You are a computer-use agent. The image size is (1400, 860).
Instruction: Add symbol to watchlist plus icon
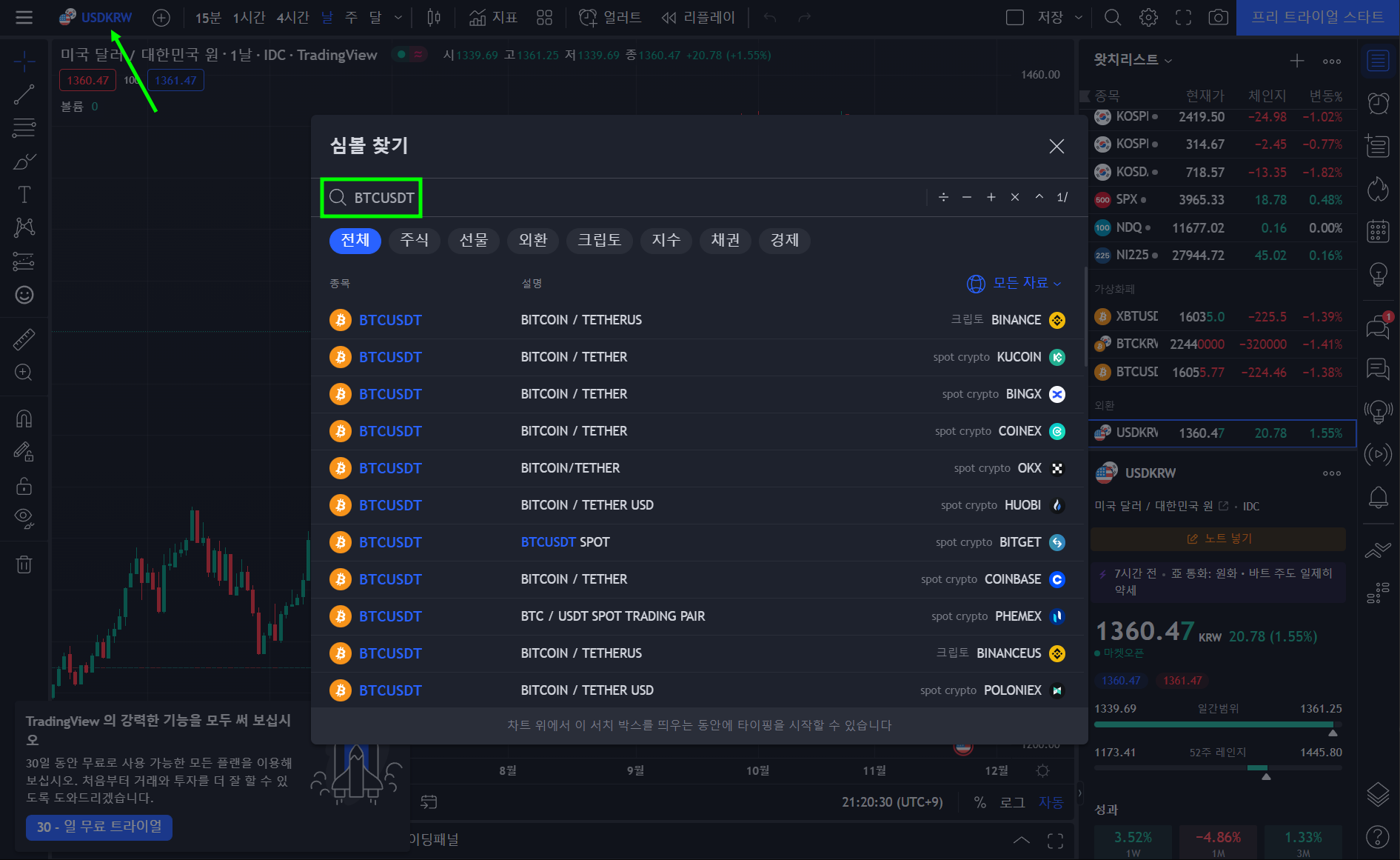coord(1297,61)
